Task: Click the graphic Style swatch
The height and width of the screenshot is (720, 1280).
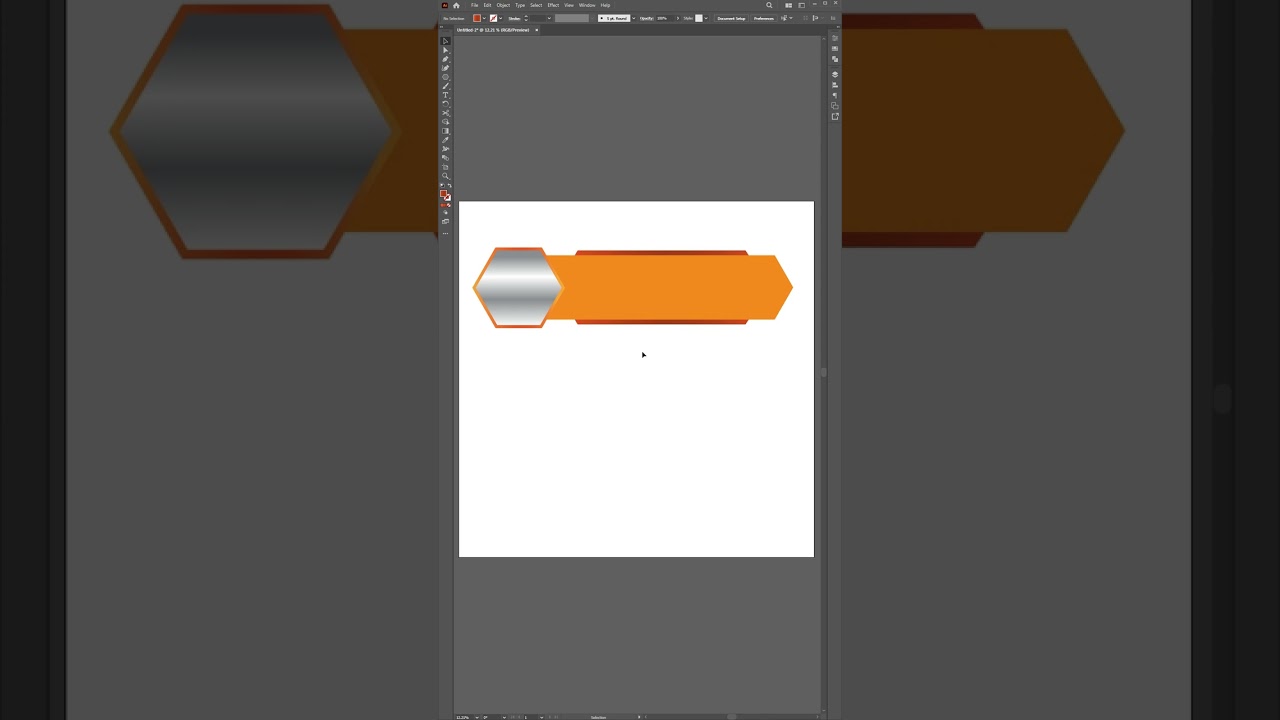Action: click(699, 18)
